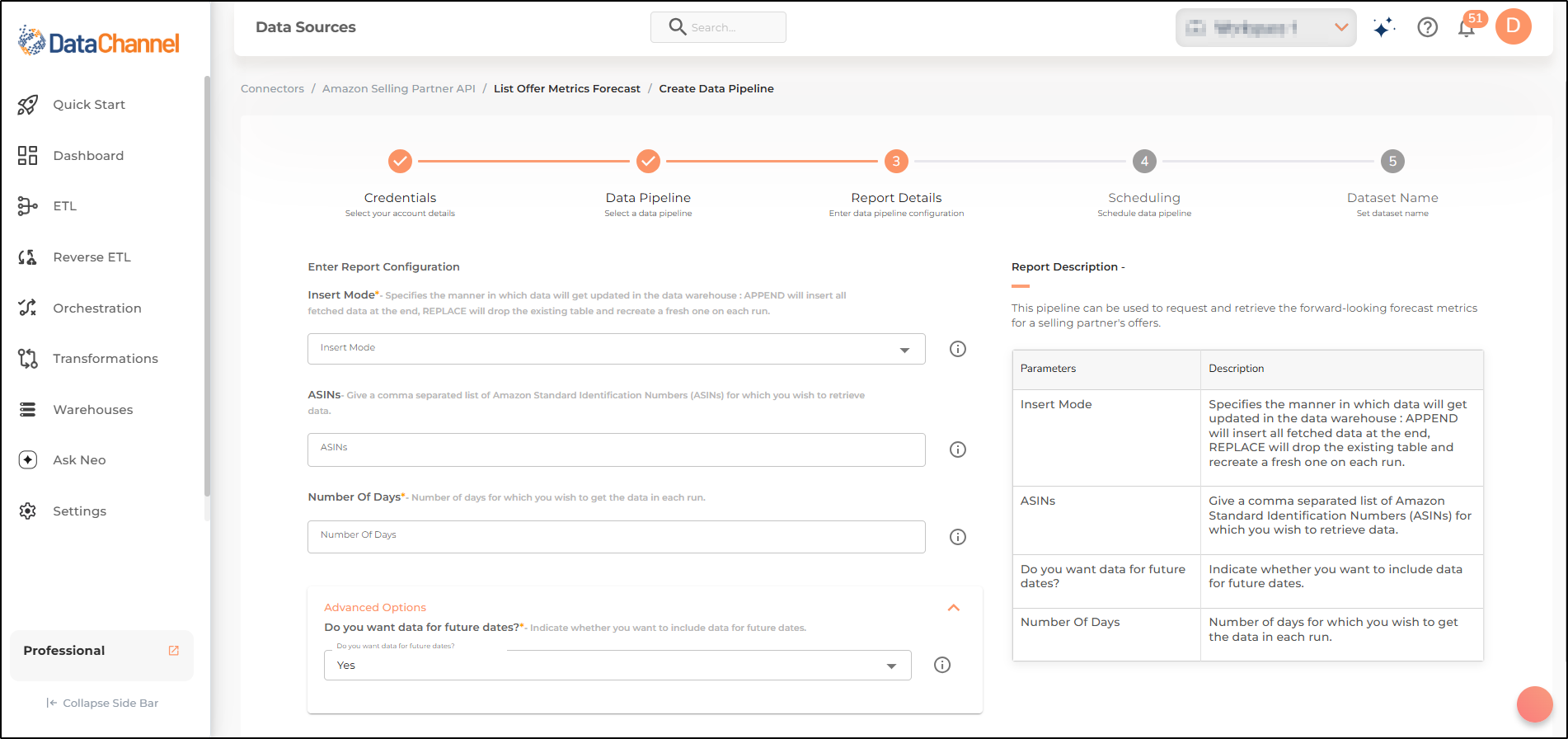Click into Number Of Days input
Viewport: 1568px width, 739px height.
(617, 537)
